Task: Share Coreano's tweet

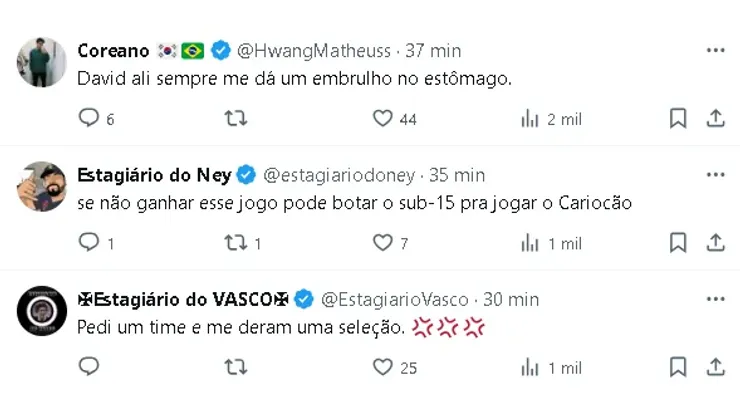Action: point(715,118)
